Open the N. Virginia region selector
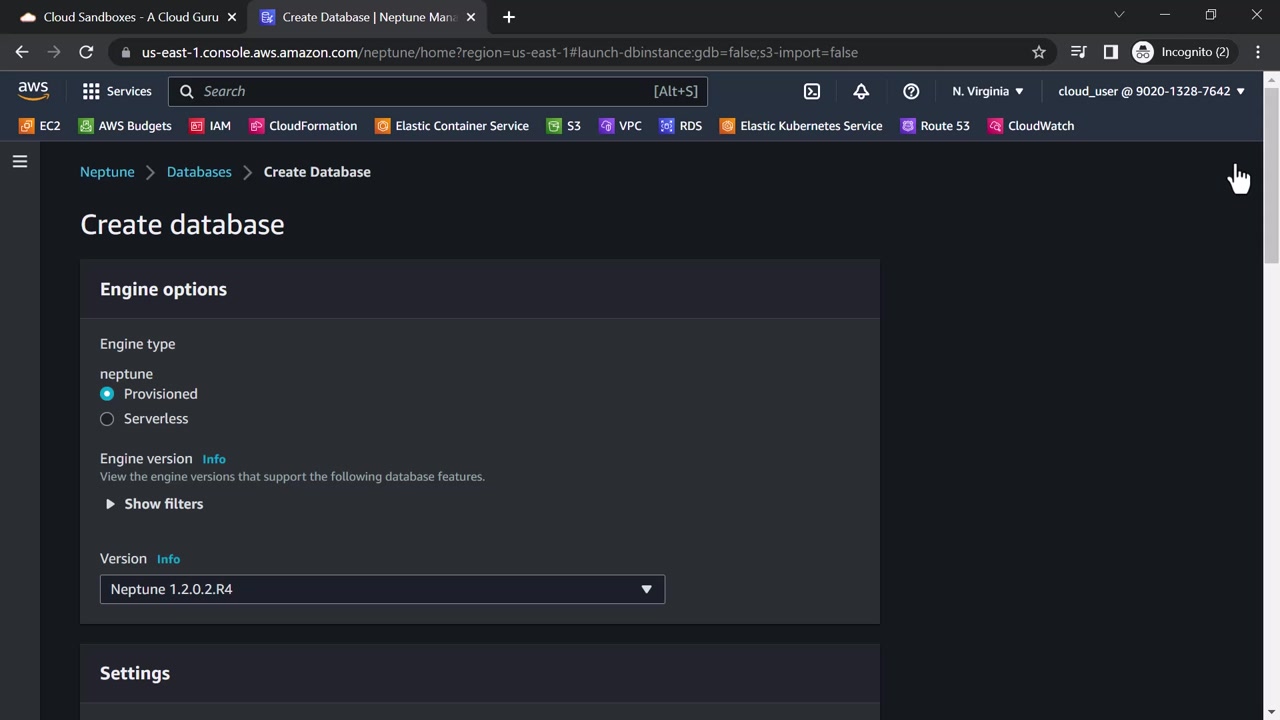 pos(988,91)
